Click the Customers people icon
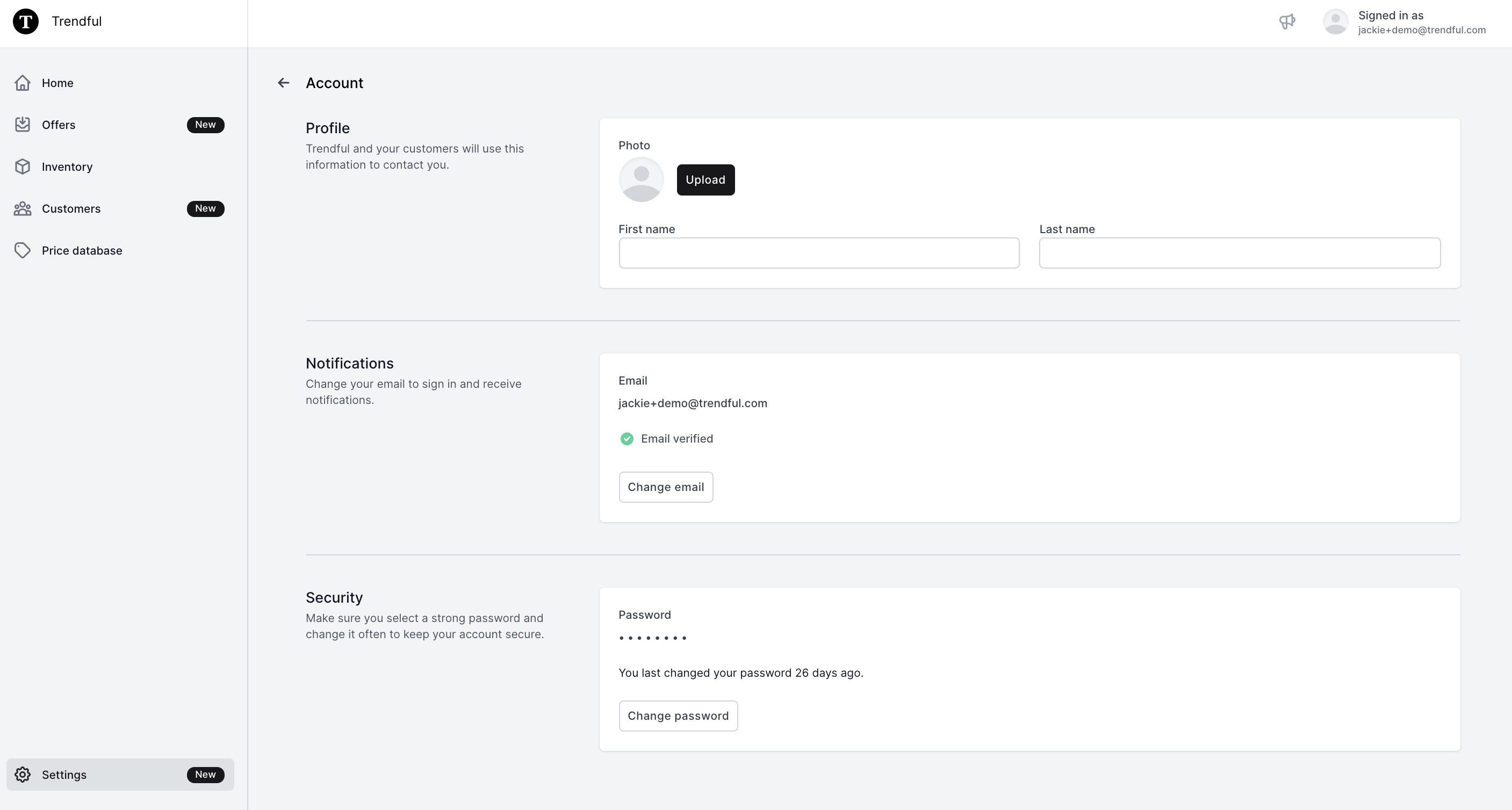This screenshot has width=1512, height=810. tap(23, 208)
